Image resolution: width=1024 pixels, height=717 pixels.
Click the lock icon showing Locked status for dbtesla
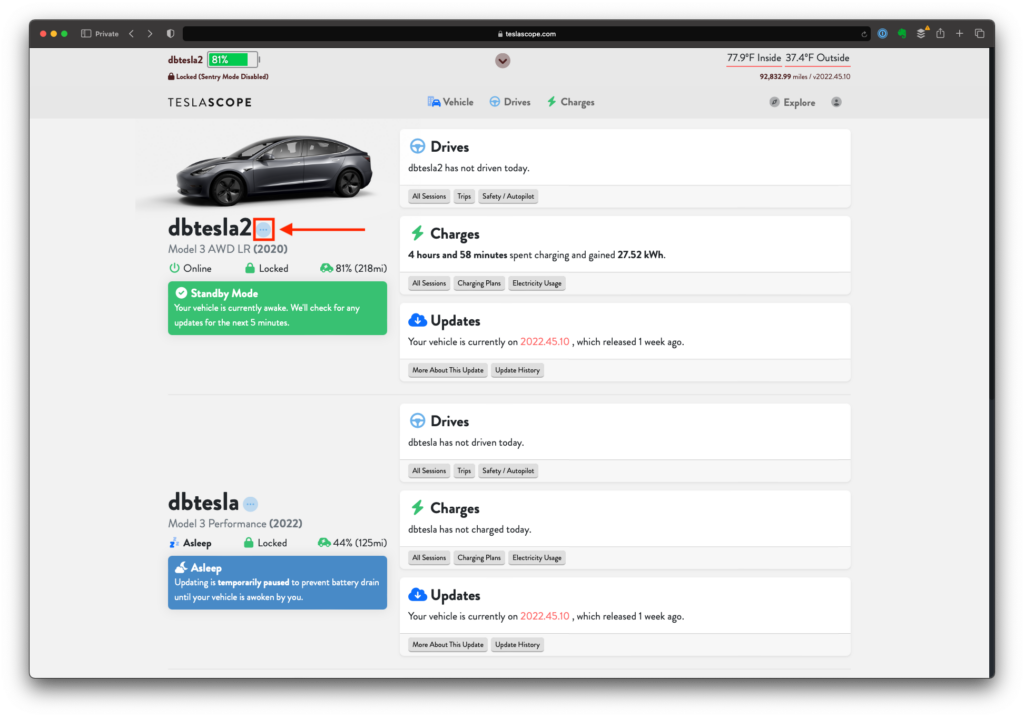(250, 542)
